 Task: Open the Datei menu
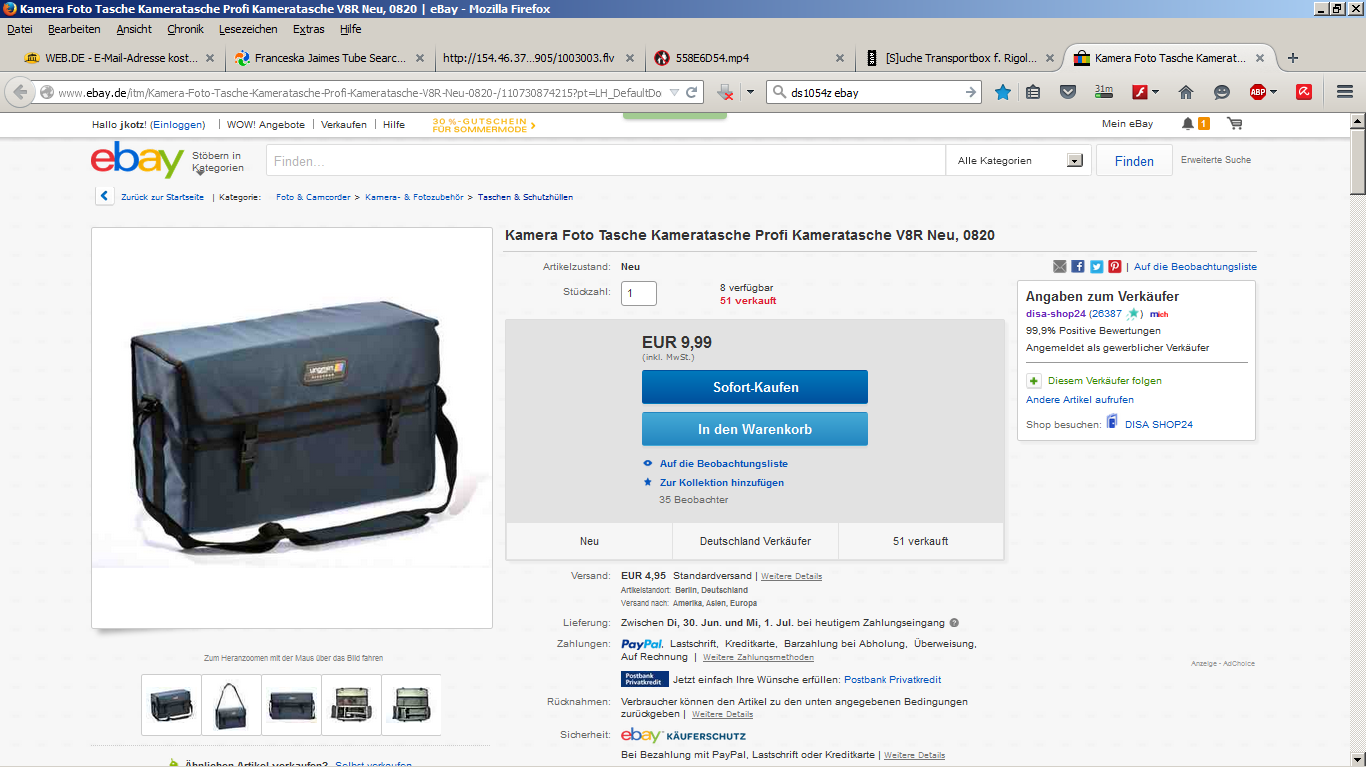[19, 29]
